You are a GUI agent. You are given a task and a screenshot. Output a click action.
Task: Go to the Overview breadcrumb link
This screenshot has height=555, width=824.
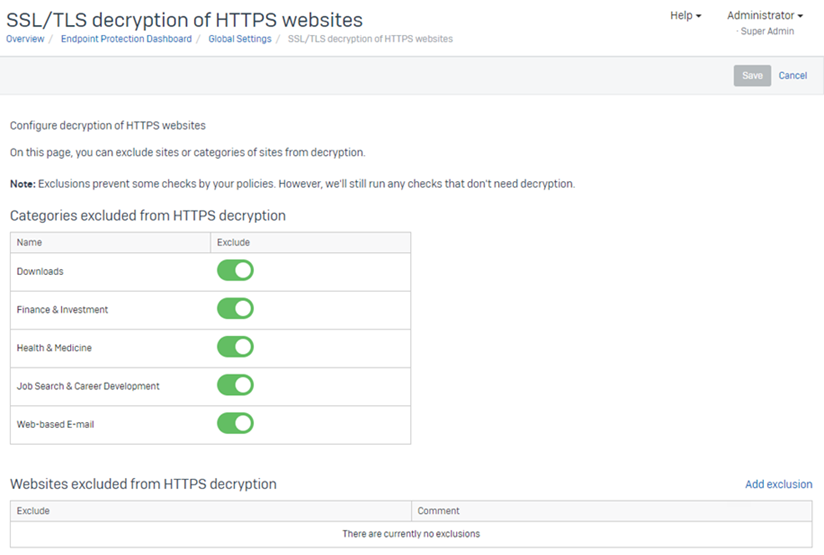[x=25, y=39]
